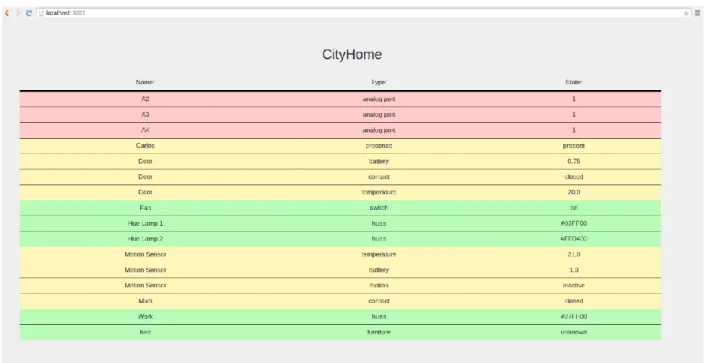705x363 pixels.
Task: Go back using the browser back arrow
Action: point(7,13)
